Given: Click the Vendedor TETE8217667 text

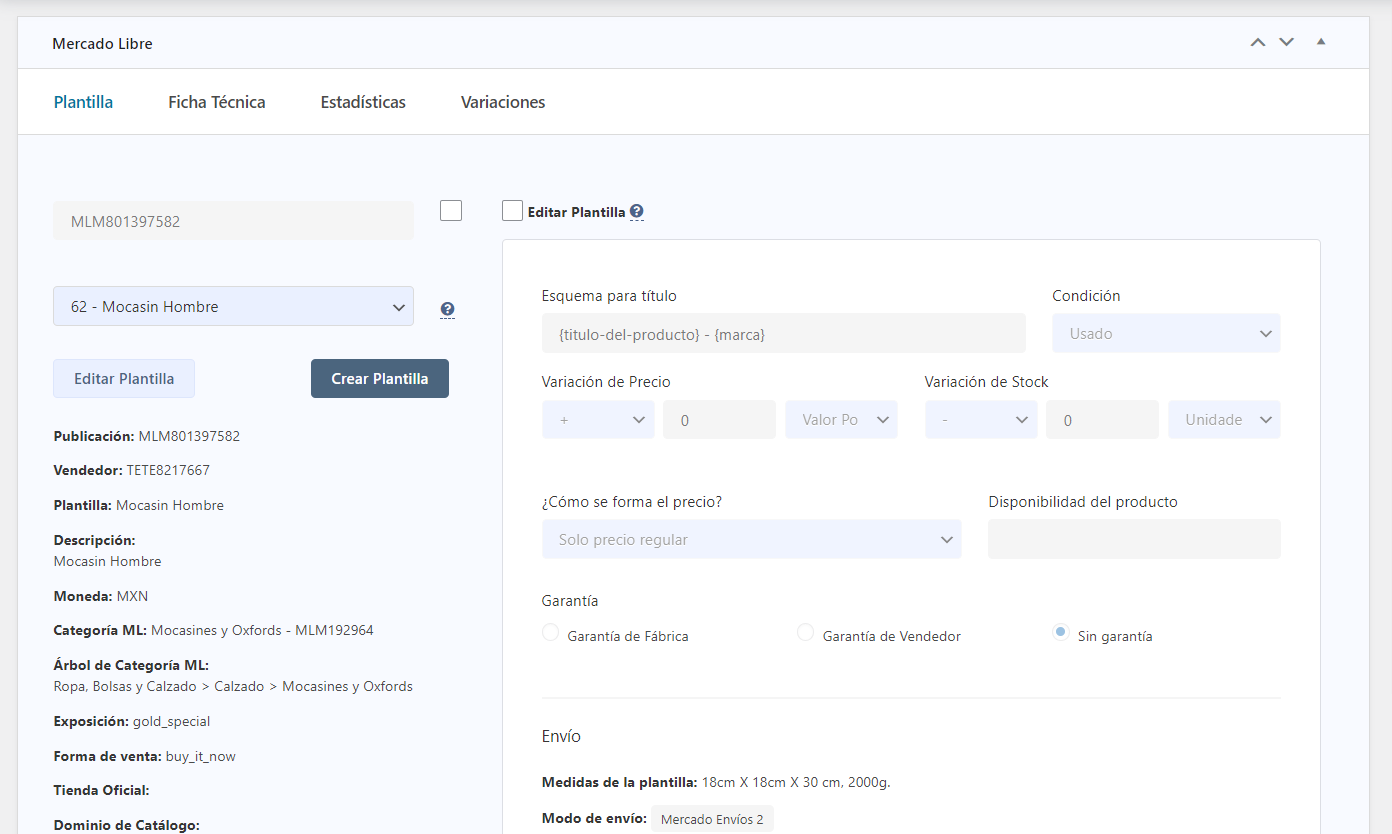Looking at the screenshot, I should pos(132,470).
